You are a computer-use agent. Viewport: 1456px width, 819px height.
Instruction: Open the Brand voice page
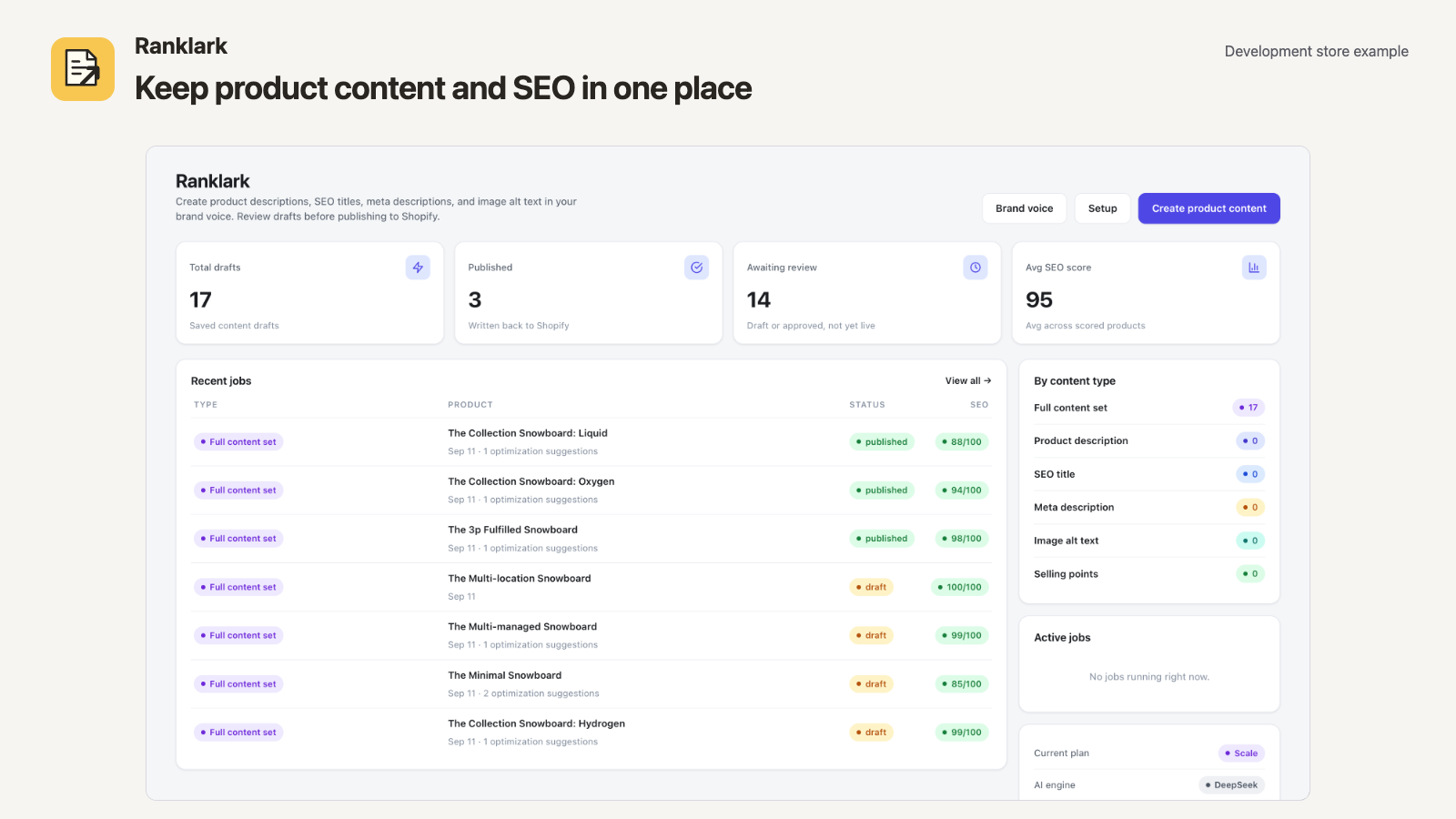tap(1025, 208)
